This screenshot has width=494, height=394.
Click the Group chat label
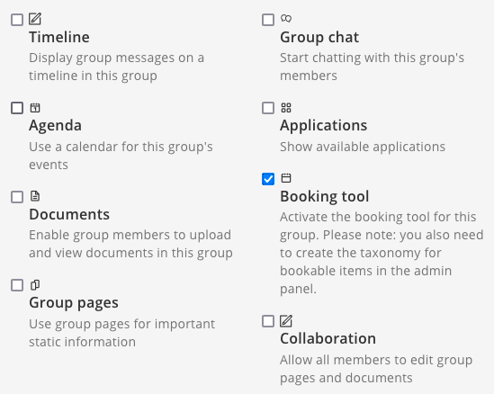click(x=319, y=37)
